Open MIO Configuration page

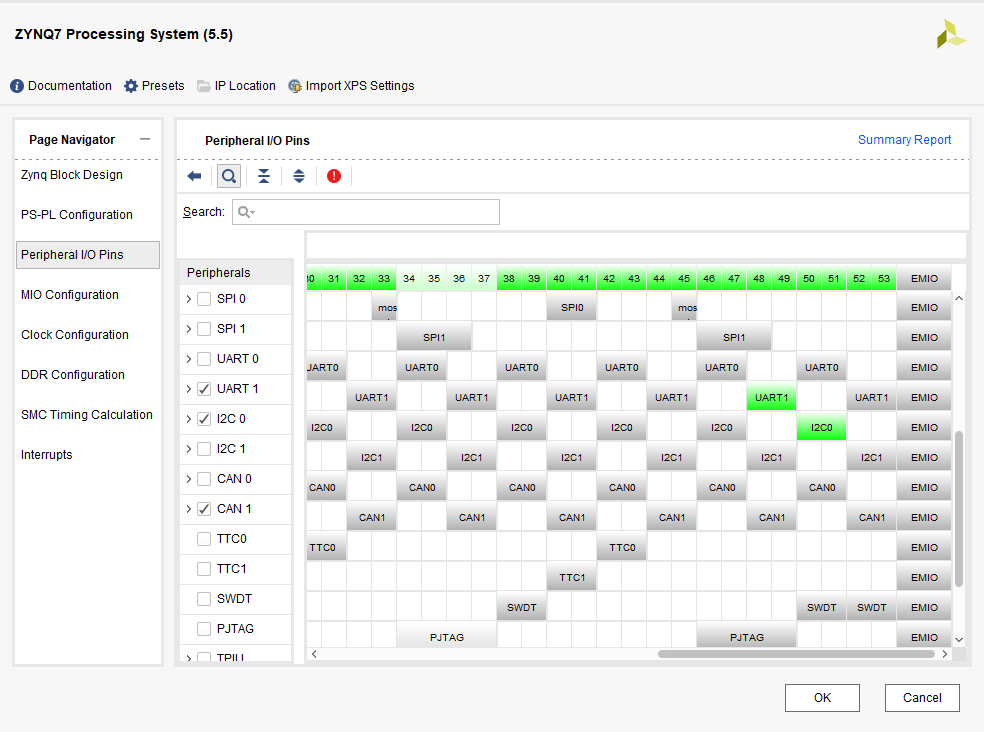click(x=70, y=295)
